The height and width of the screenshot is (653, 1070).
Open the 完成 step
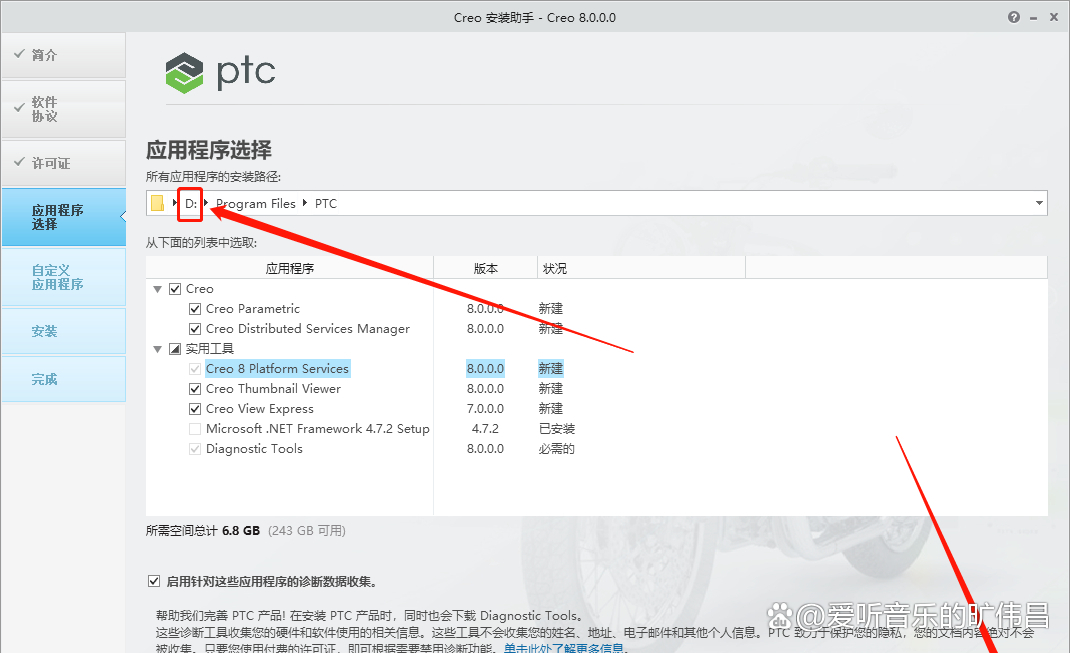coord(63,379)
